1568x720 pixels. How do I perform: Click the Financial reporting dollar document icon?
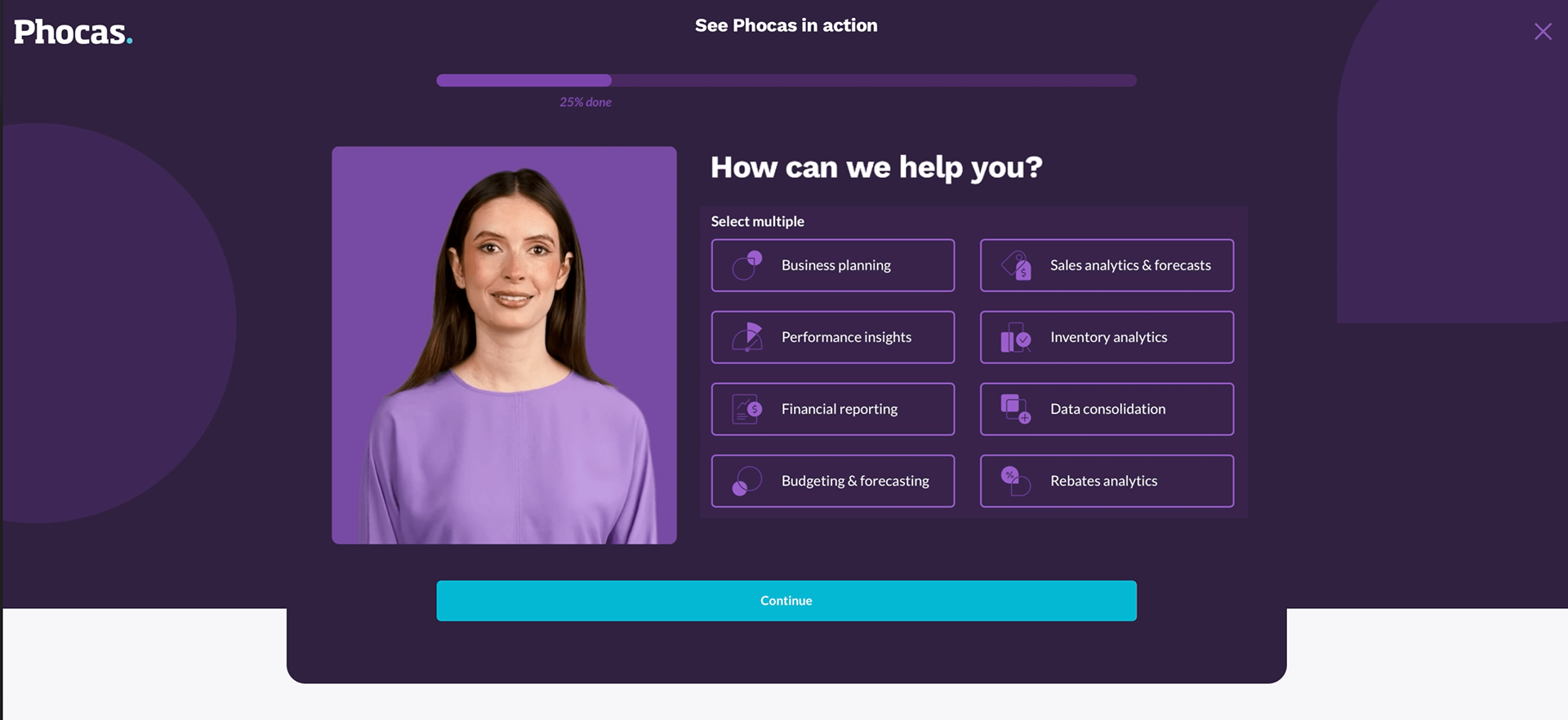[746, 409]
